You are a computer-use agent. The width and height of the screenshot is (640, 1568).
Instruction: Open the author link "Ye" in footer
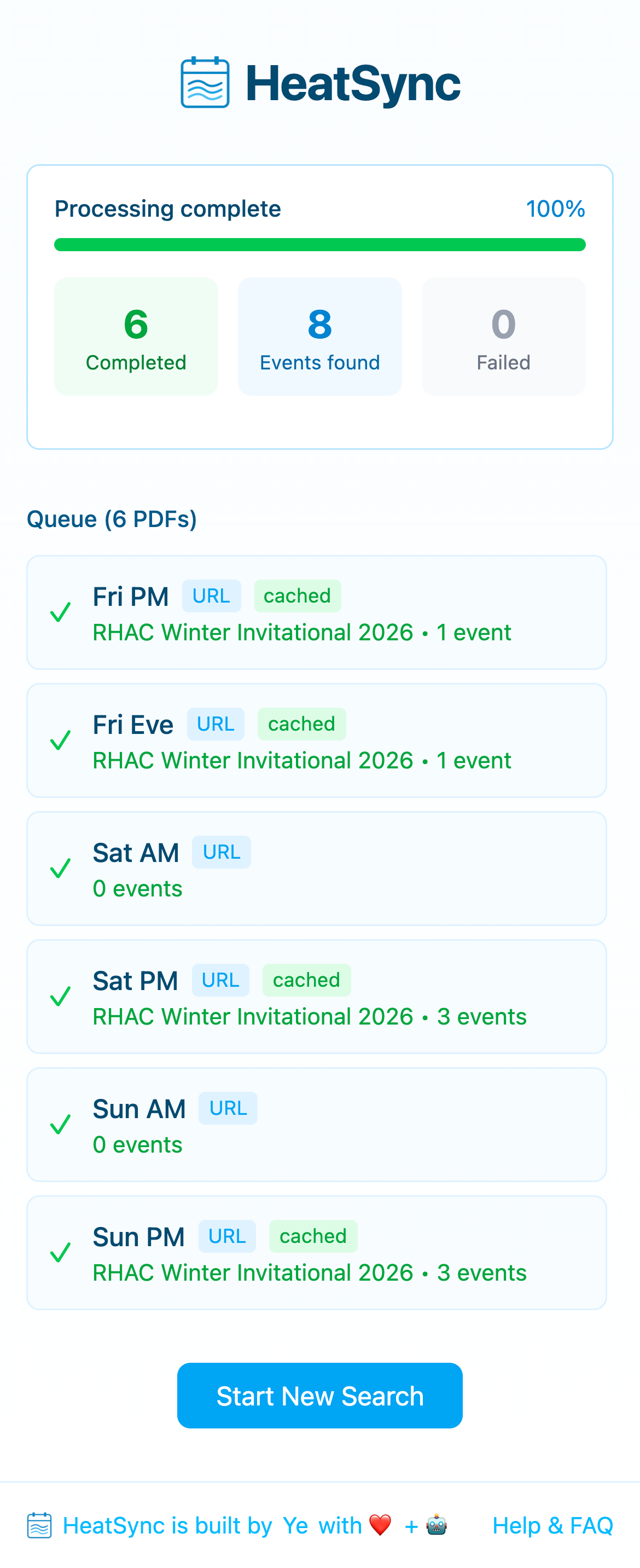click(295, 1525)
